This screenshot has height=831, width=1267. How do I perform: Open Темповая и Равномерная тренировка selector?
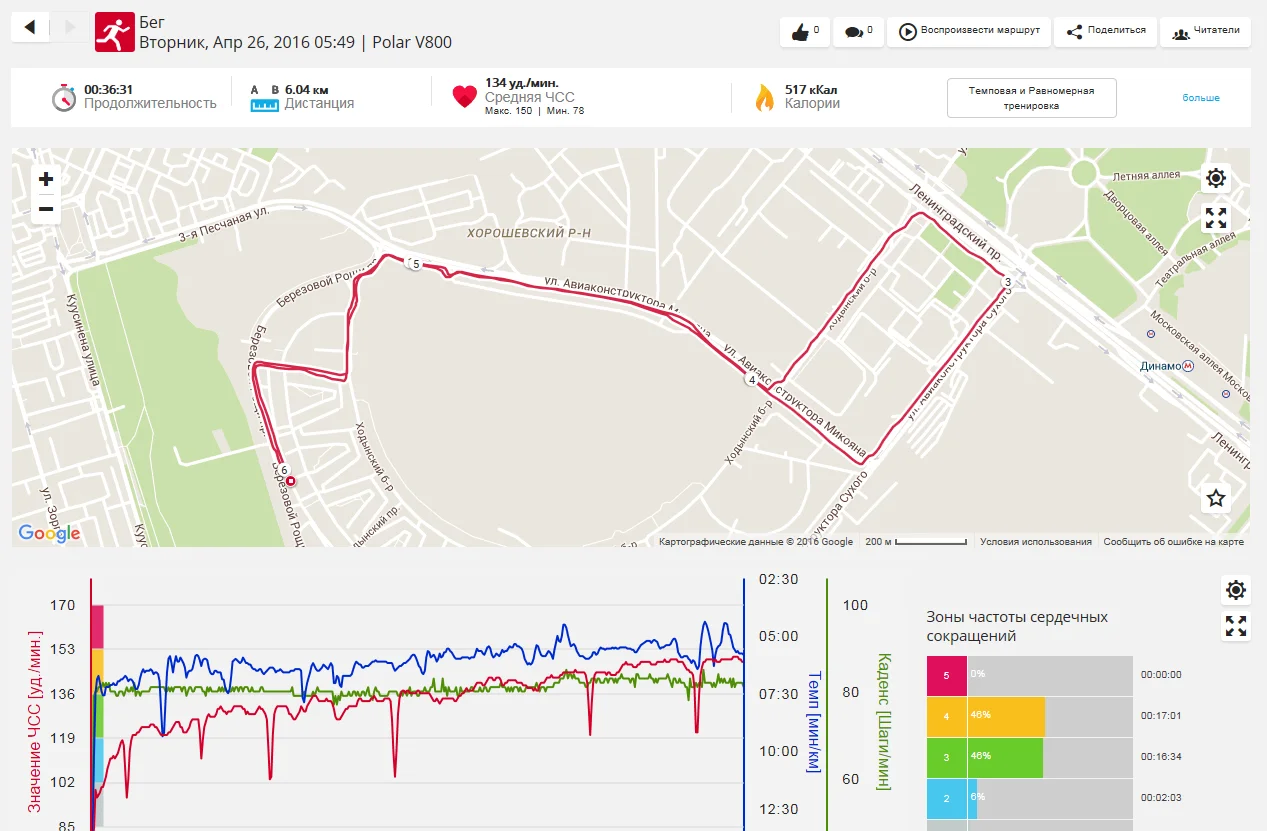(1031, 98)
